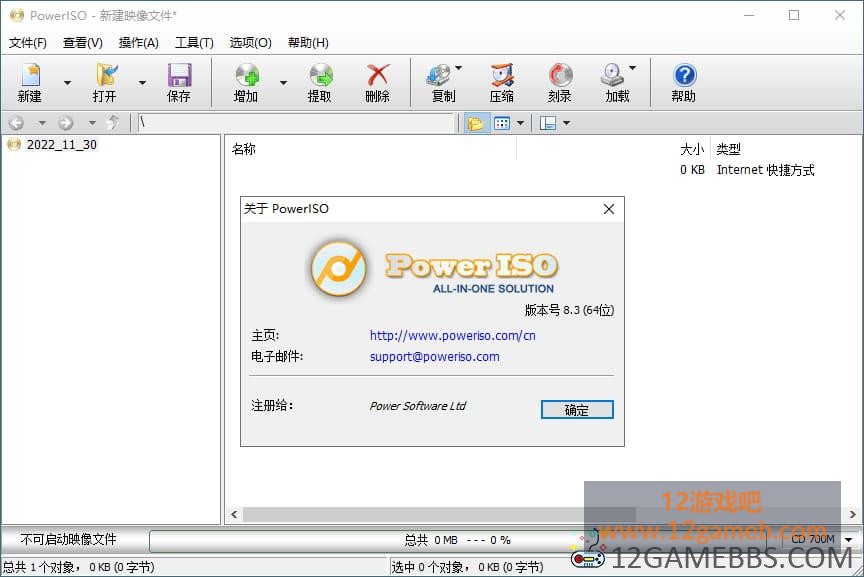Image resolution: width=864 pixels, height=577 pixels.
Task: Expand the 加载 dropdown arrow
Action: (633, 68)
